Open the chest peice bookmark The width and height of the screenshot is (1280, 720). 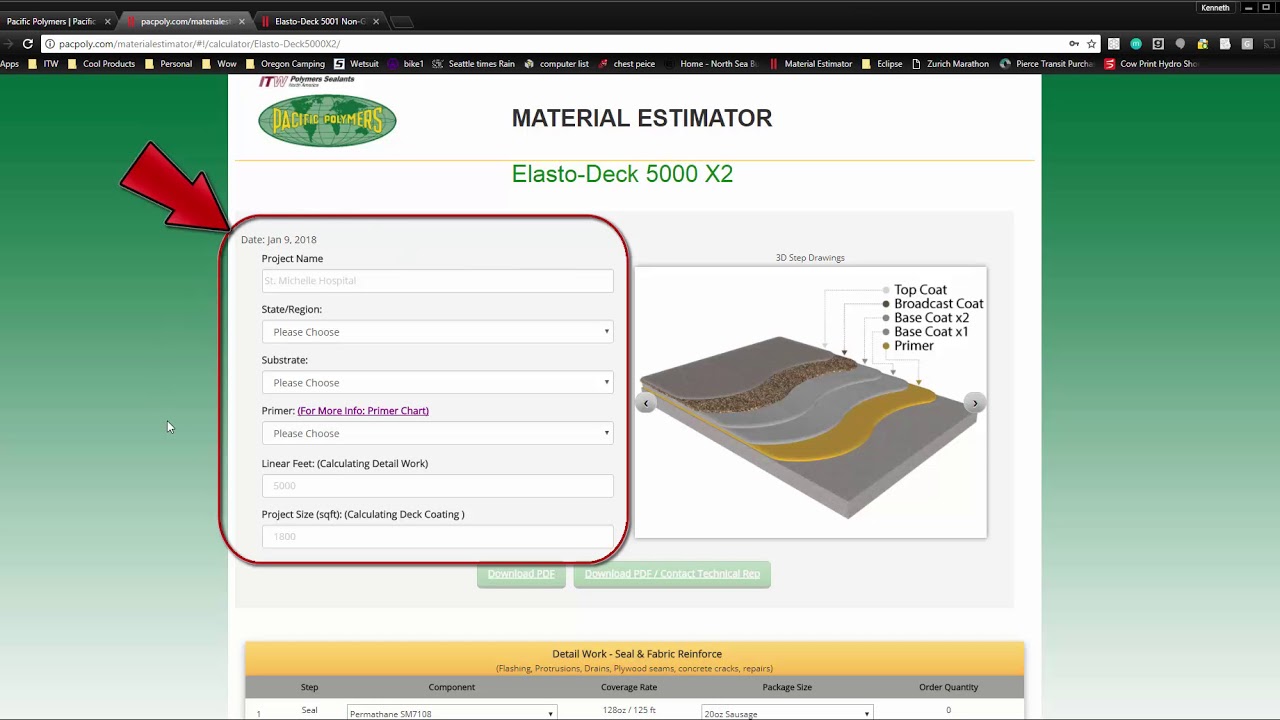[627, 64]
